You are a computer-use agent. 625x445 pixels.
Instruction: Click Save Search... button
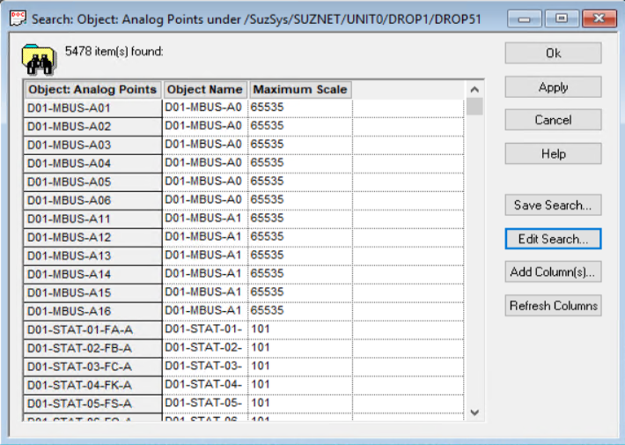552,205
